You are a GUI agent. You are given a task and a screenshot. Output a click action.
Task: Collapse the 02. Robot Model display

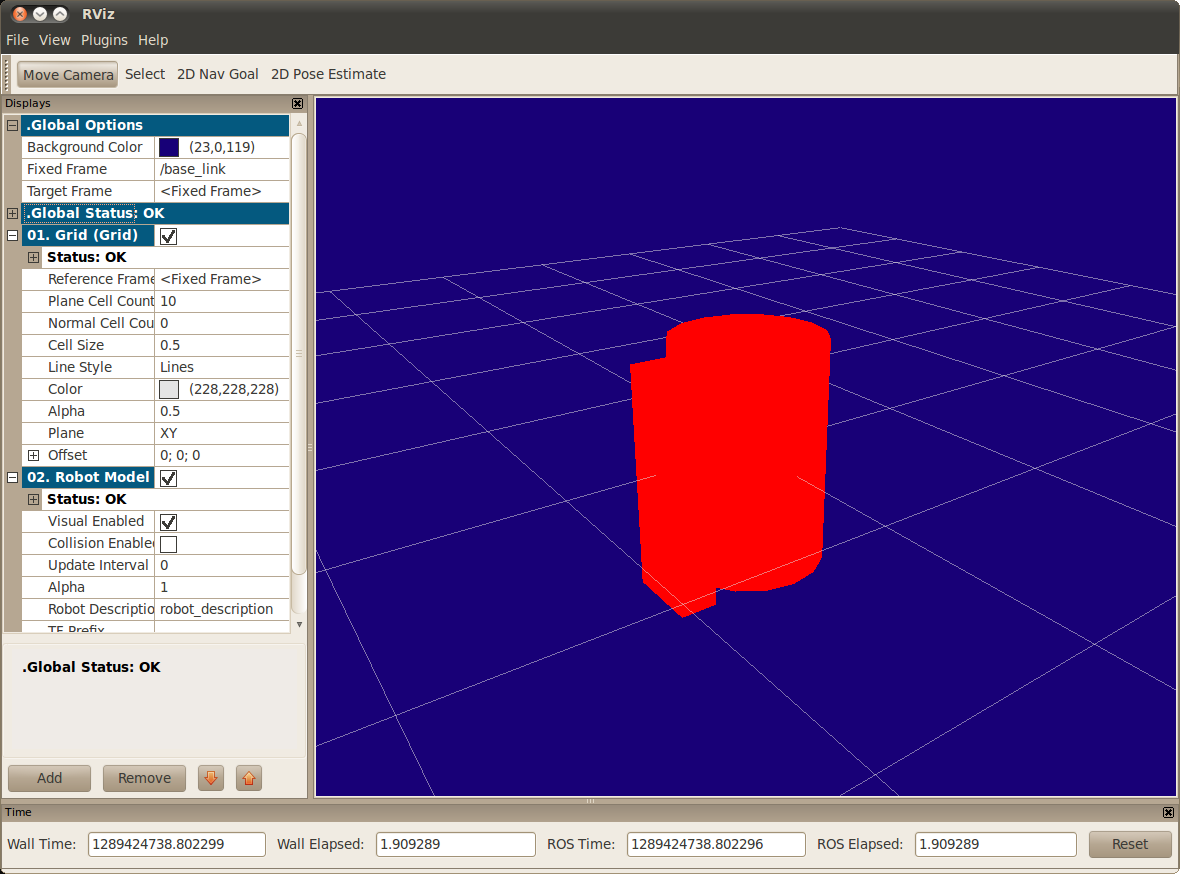pos(13,477)
